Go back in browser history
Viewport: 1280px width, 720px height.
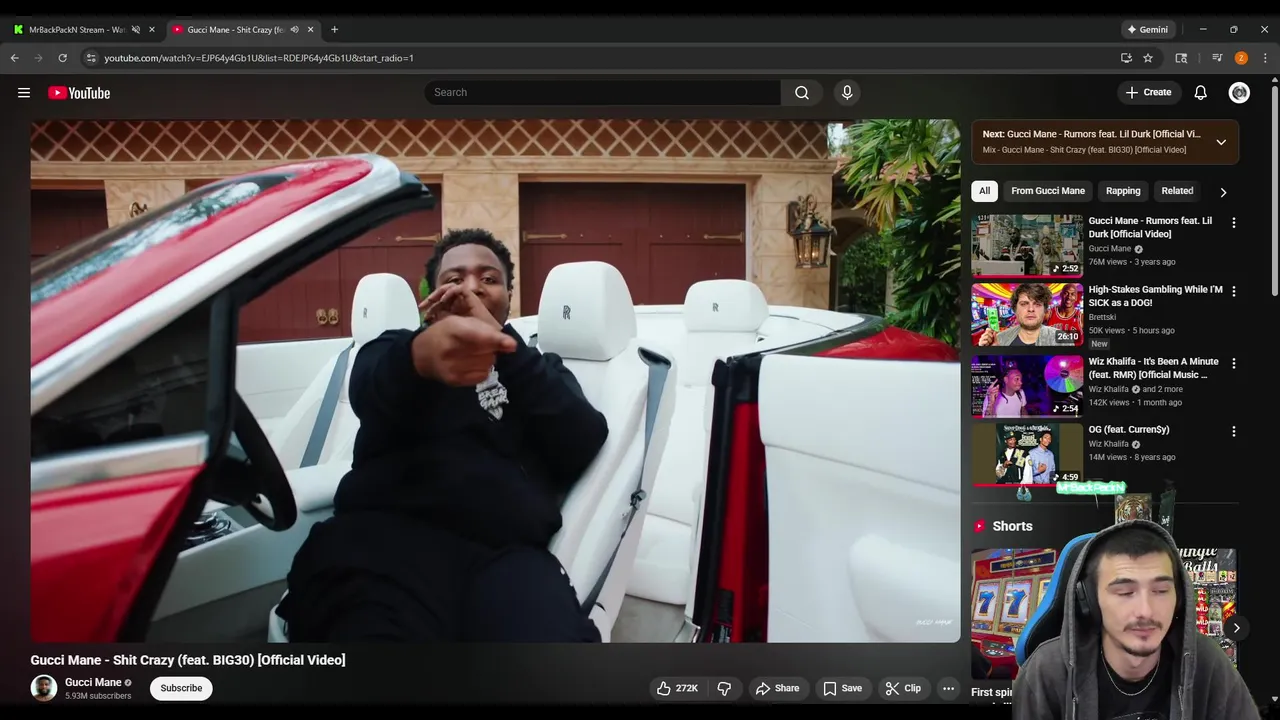click(x=14, y=58)
